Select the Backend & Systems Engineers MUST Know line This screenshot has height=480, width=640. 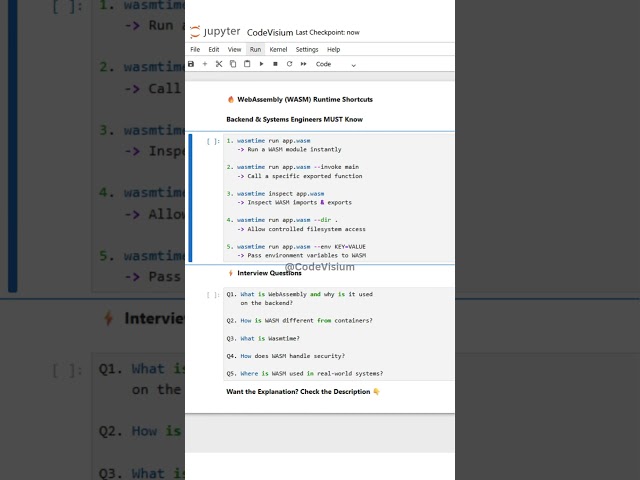294,120
